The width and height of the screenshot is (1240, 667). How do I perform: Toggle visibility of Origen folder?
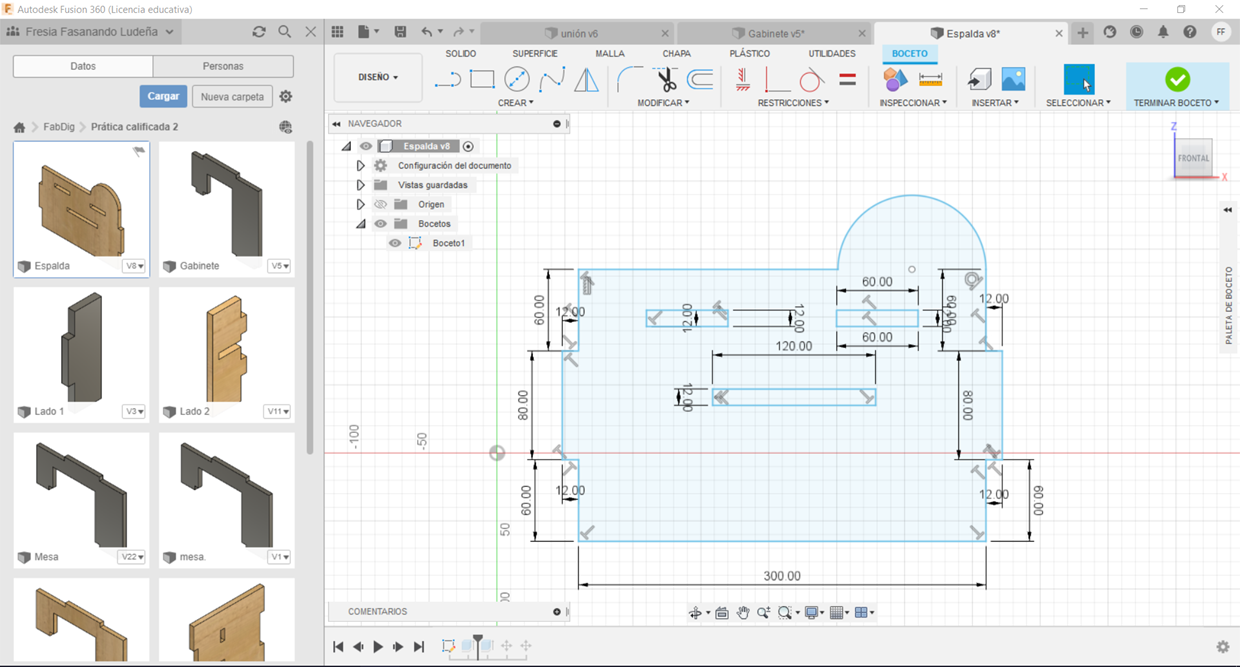point(380,205)
